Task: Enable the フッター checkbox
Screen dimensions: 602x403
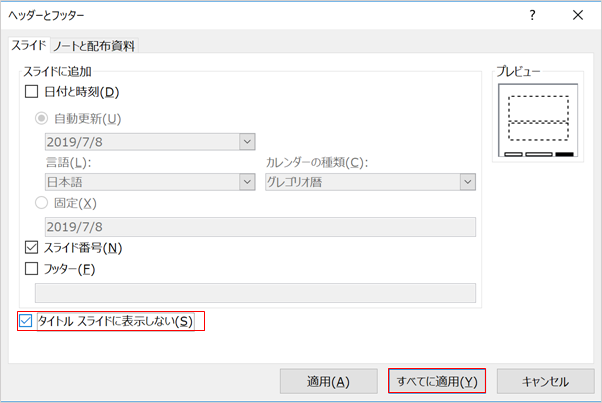Action: point(31,269)
